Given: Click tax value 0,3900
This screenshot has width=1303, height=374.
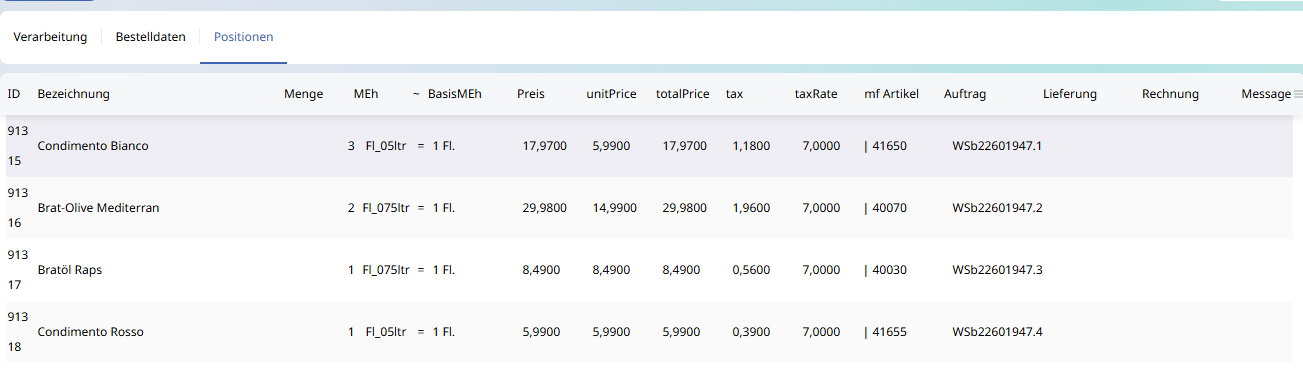Looking at the screenshot, I should (751, 332).
